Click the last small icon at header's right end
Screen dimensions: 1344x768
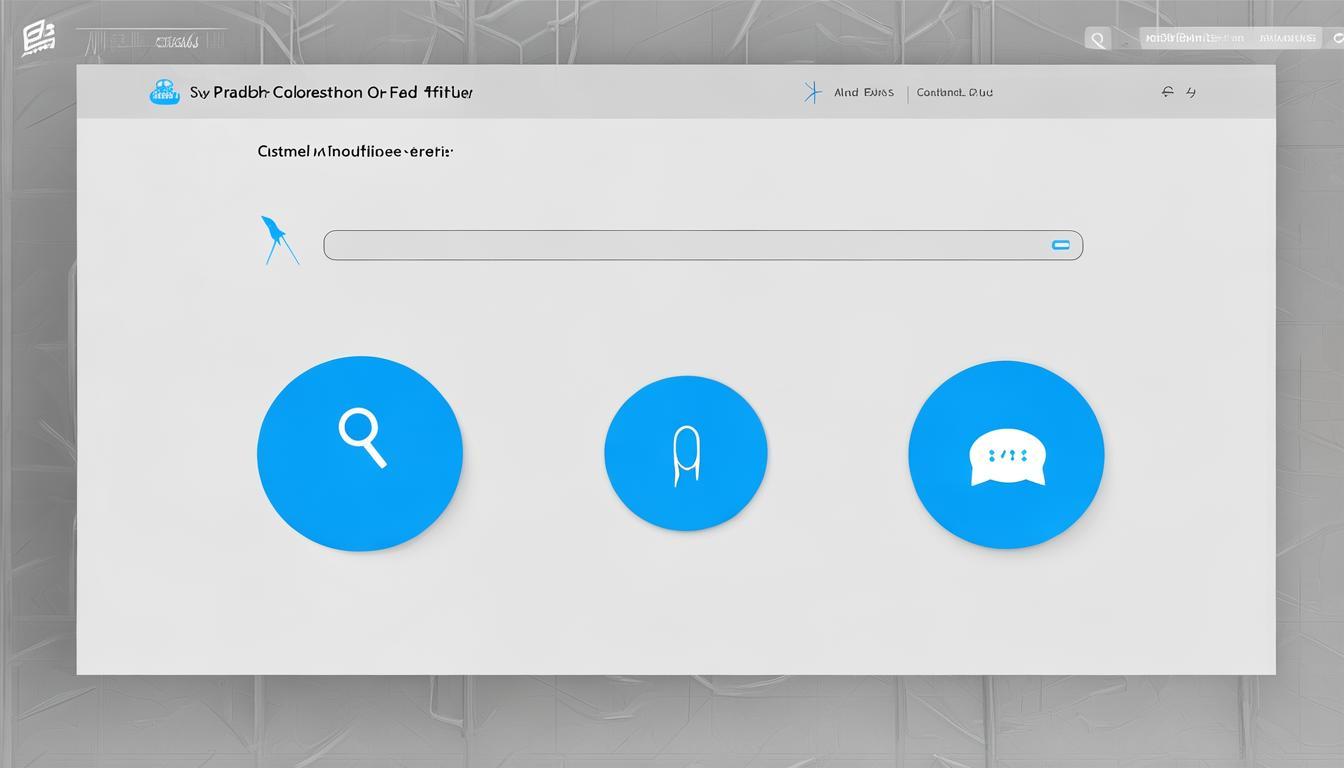click(1191, 92)
